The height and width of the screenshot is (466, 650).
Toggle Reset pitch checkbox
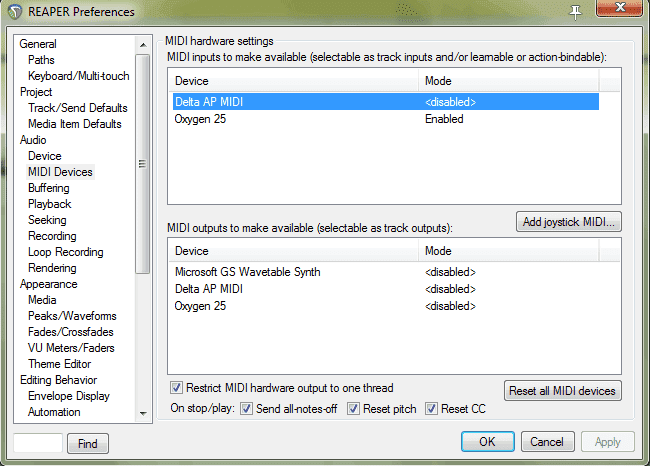[353, 408]
